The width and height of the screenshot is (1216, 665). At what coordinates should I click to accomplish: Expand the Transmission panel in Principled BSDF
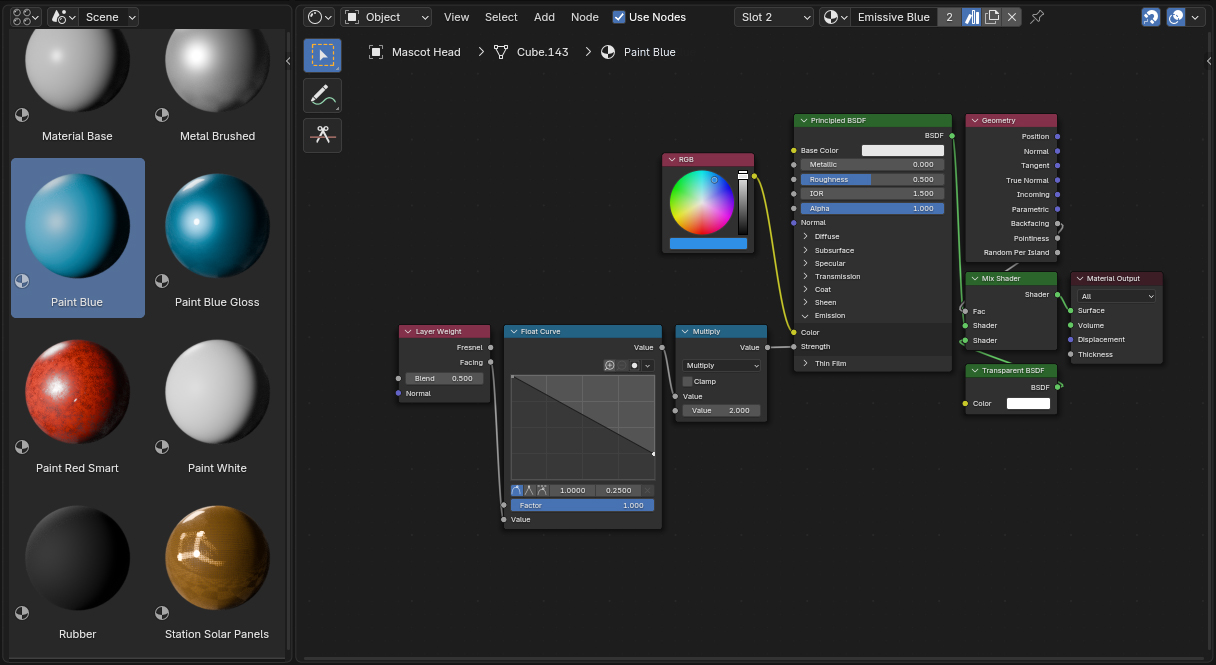click(x=805, y=276)
